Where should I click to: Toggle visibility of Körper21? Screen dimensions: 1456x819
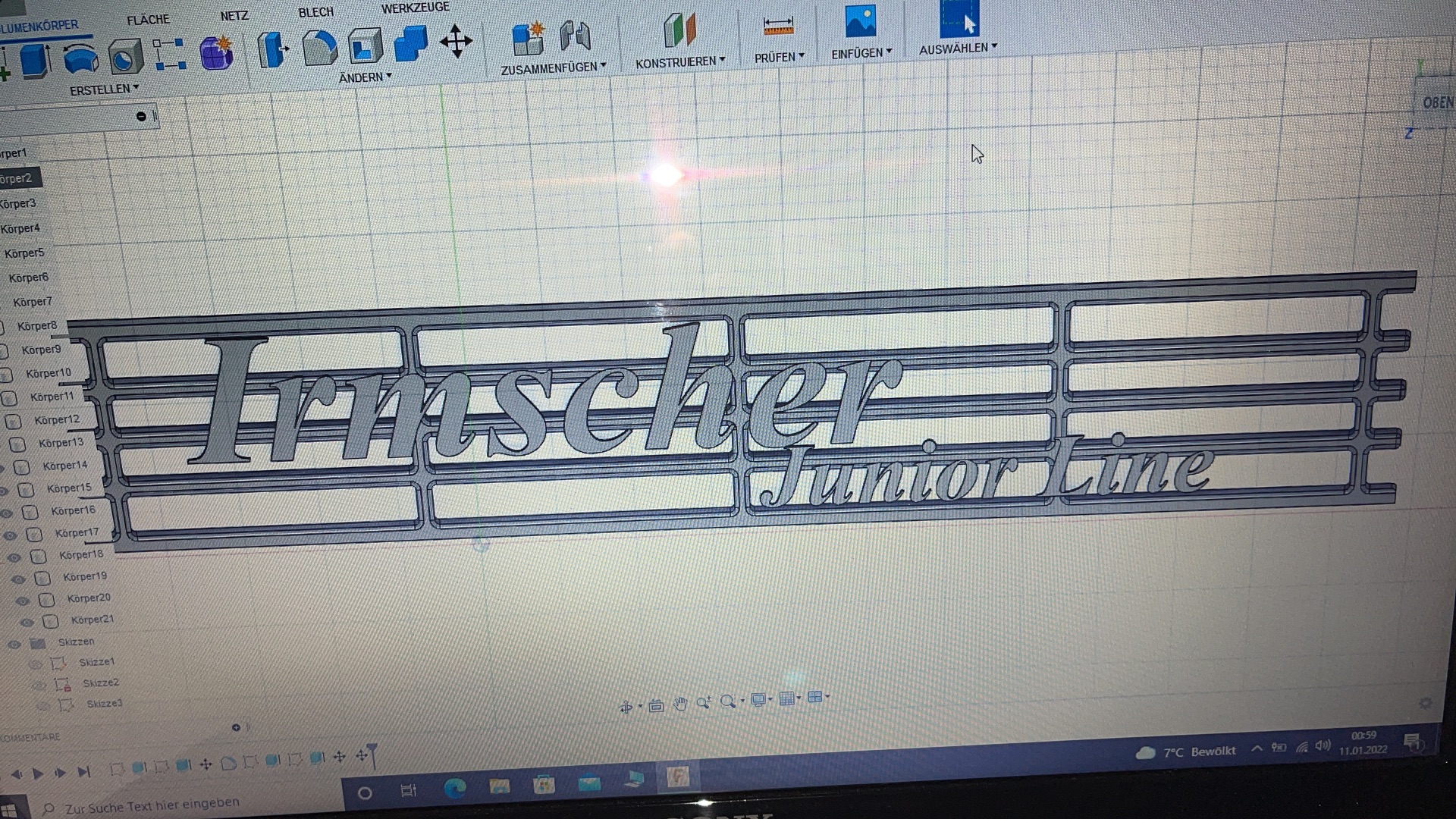[x=27, y=622]
